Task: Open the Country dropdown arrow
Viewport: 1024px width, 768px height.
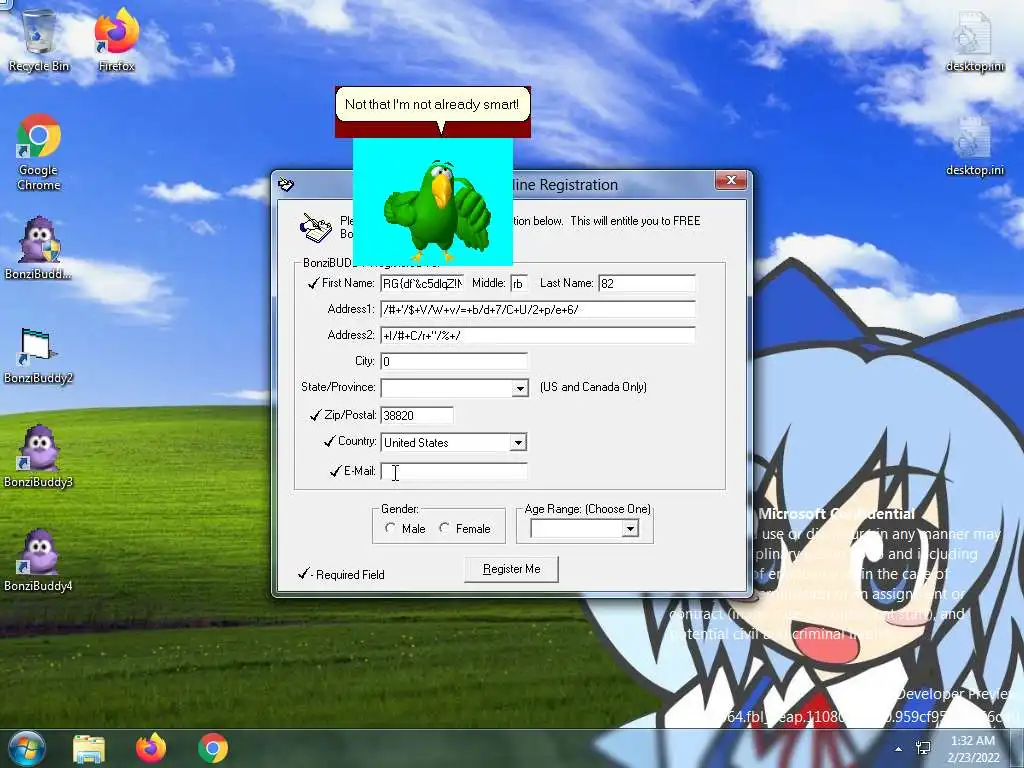Action: tap(518, 442)
